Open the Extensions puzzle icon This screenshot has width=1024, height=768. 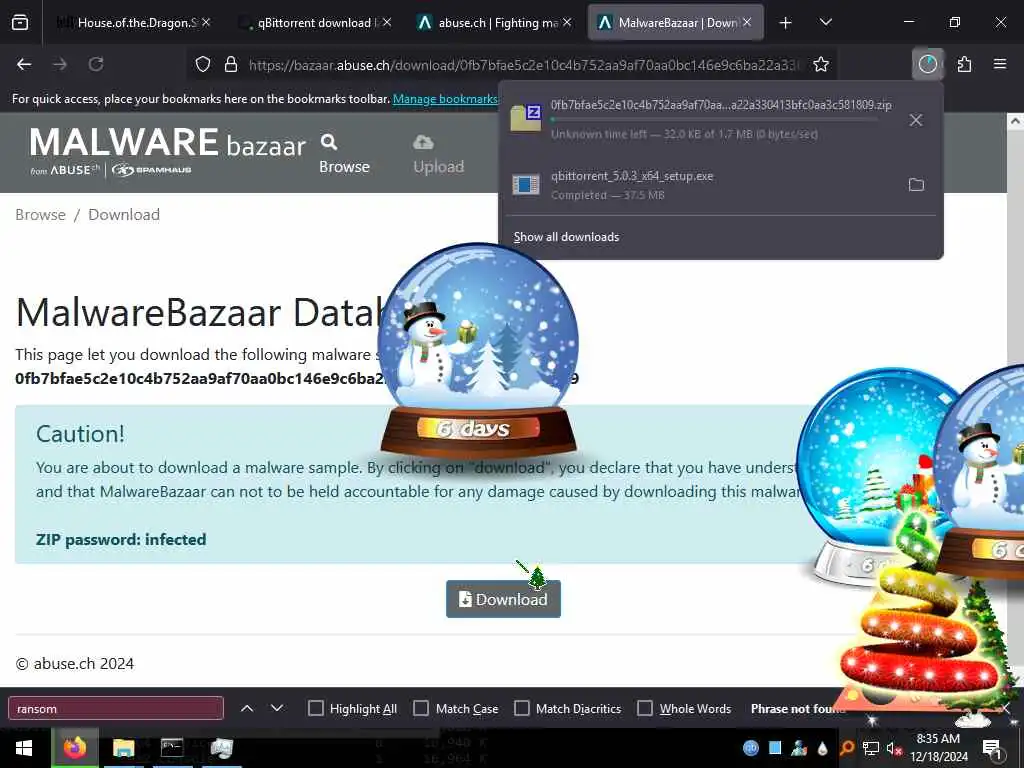click(x=965, y=64)
